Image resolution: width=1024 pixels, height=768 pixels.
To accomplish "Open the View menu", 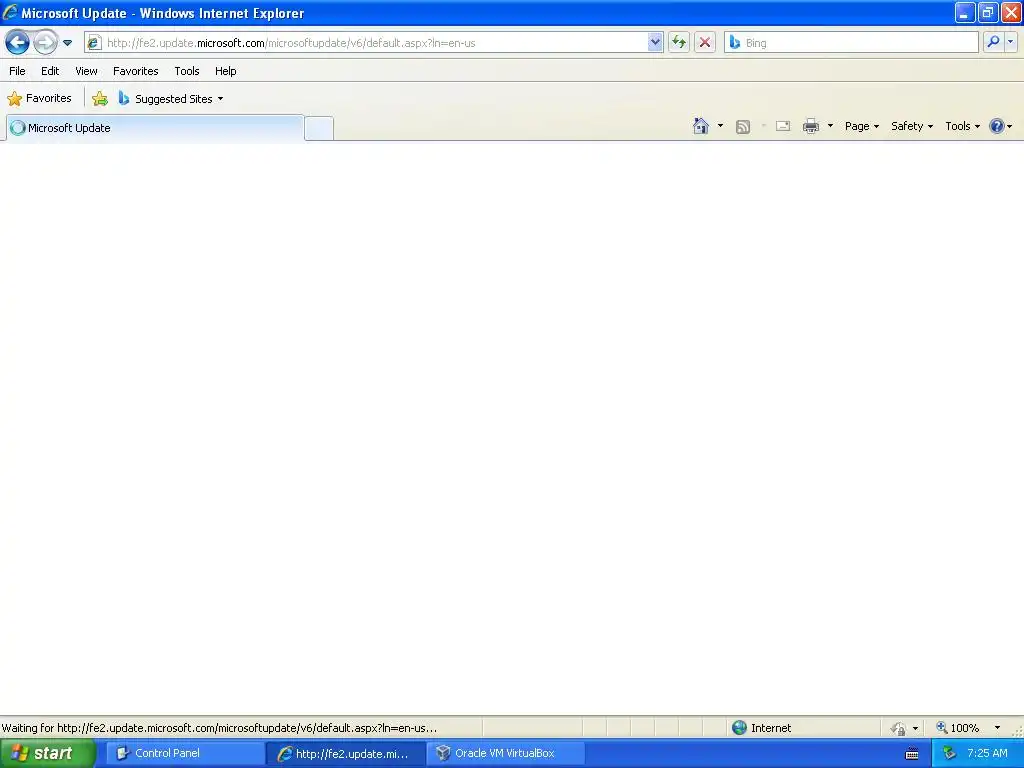I will [86, 71].
